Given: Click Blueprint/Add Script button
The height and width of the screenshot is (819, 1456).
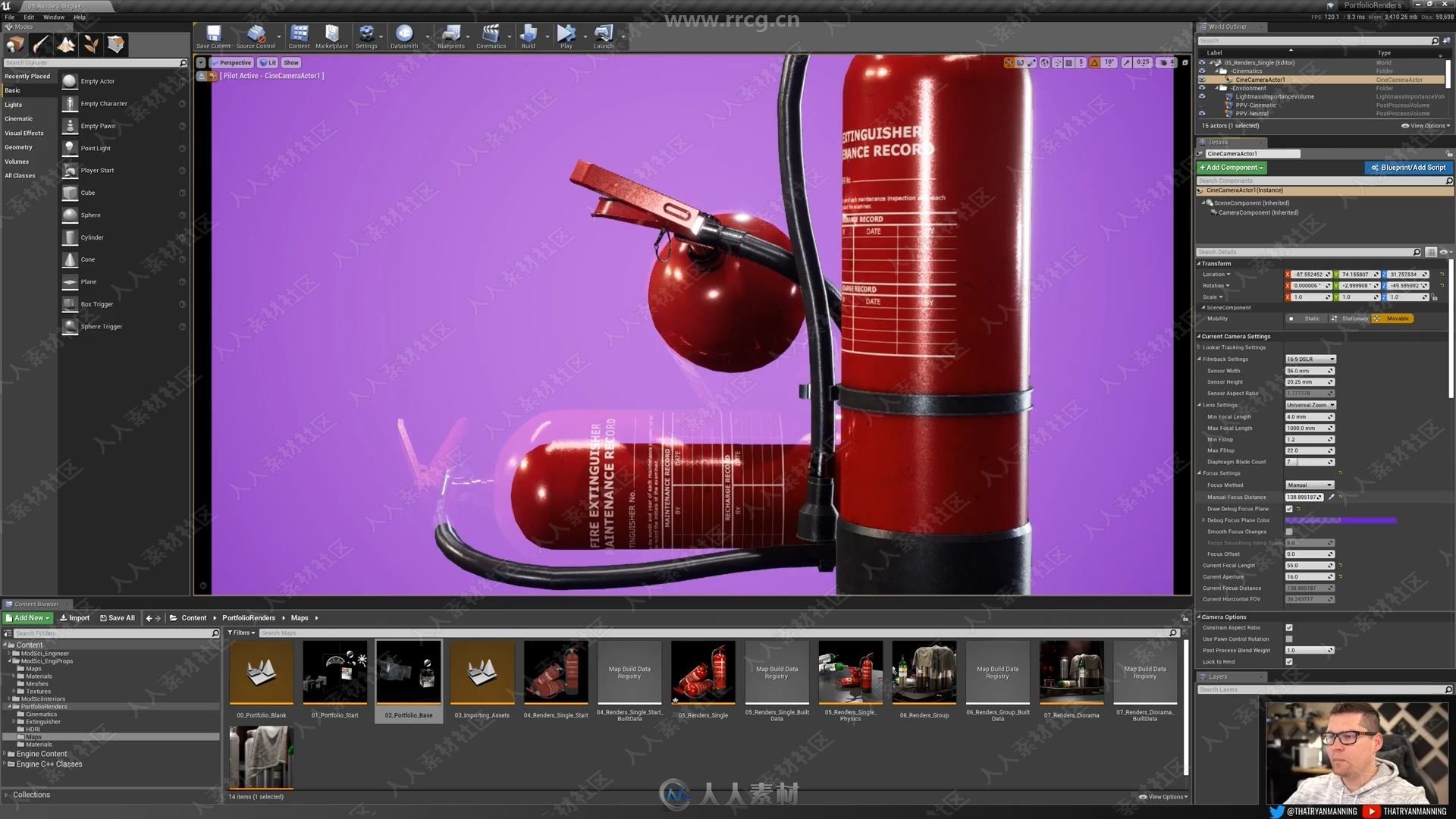Looking at the screenshot, I should coord(1407,168).
